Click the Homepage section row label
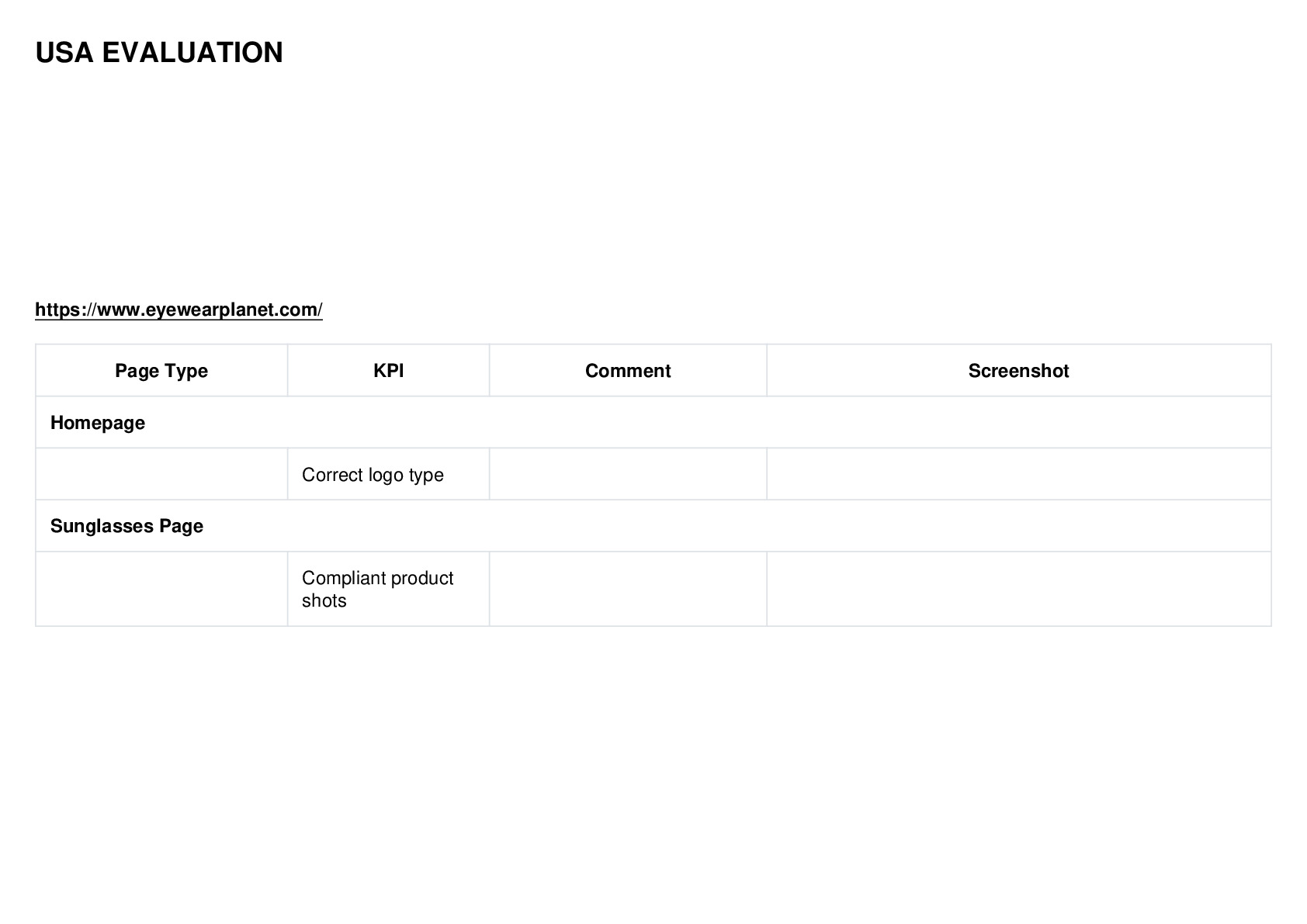Image resolution: width=1307 pixels, height=924 pixels. [98, 423]
